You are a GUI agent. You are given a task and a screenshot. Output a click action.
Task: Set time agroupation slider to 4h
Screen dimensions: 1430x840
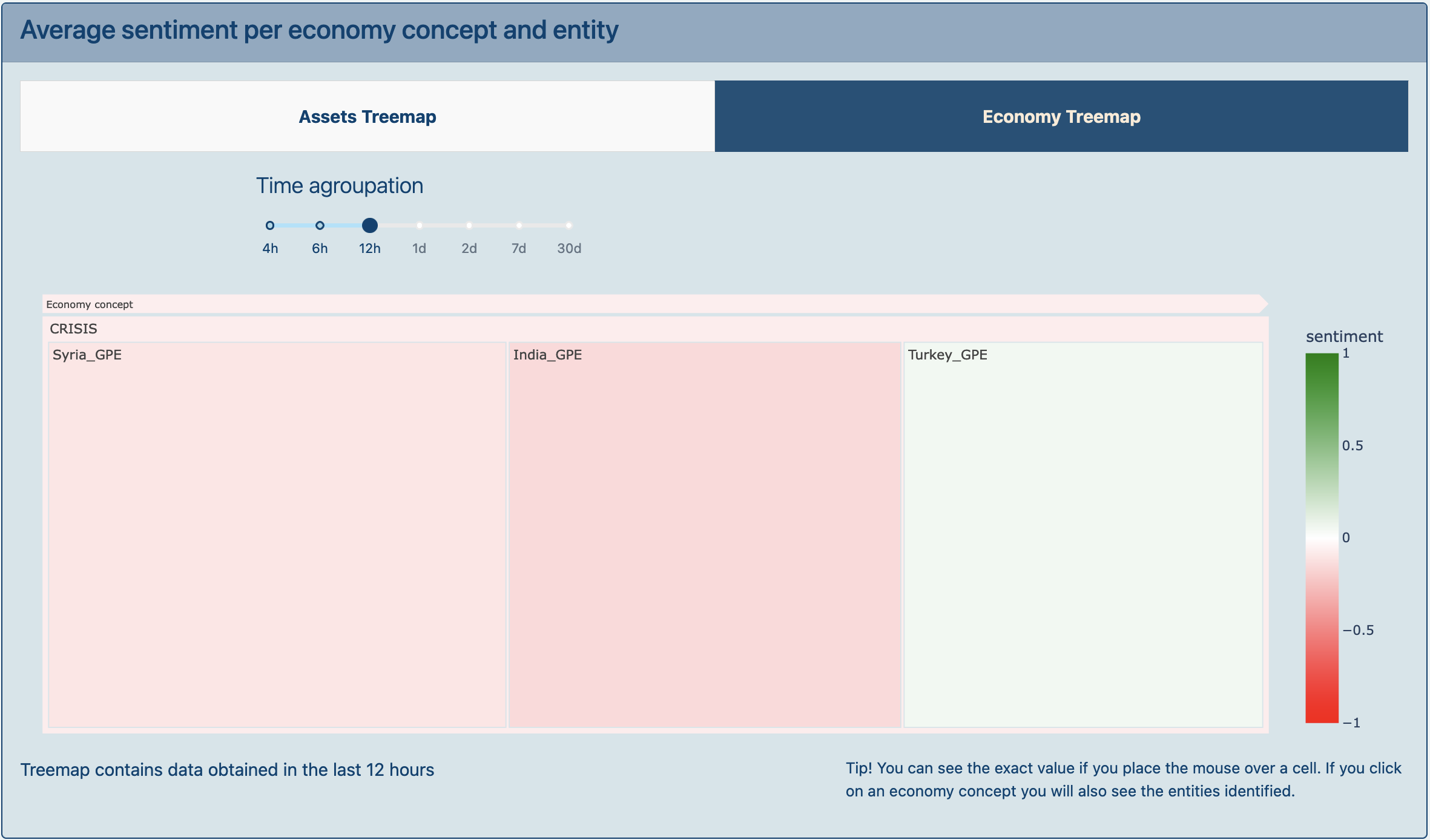(x=270, y=226)
